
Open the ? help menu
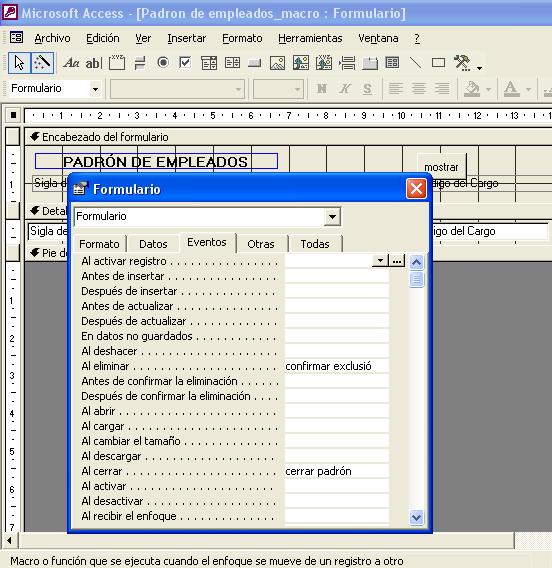pos(417,38)
